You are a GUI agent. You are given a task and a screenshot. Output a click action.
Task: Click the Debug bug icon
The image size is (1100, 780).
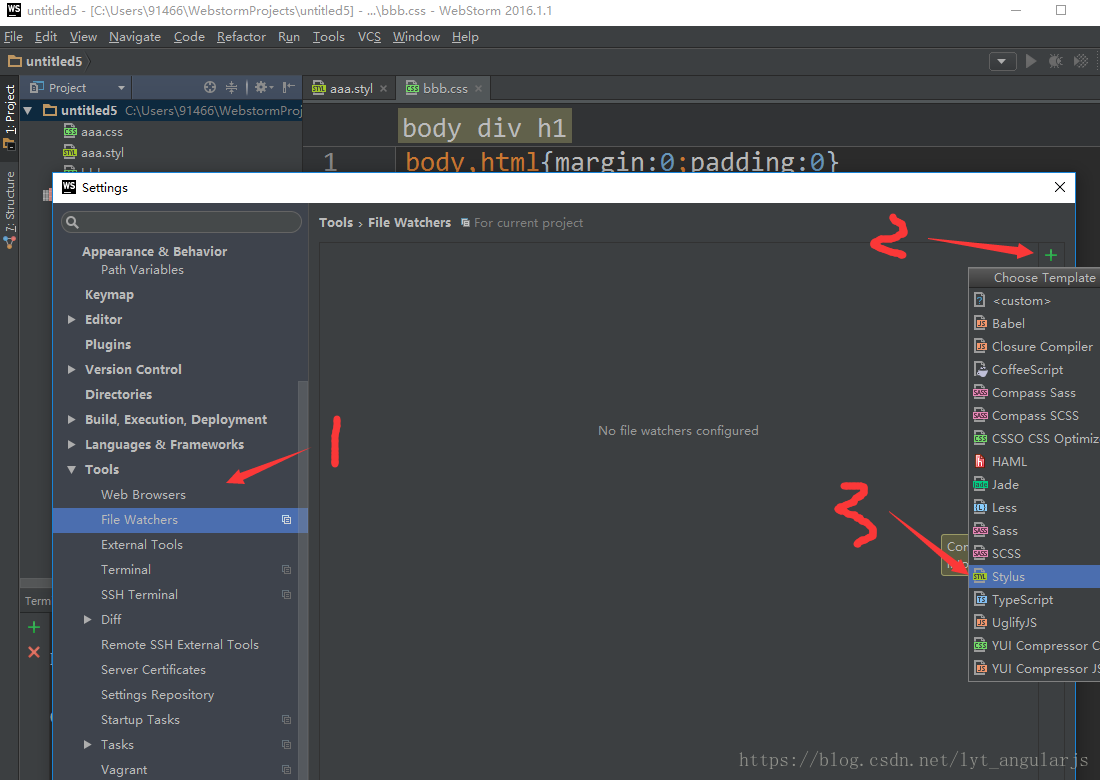point(1055,62)
